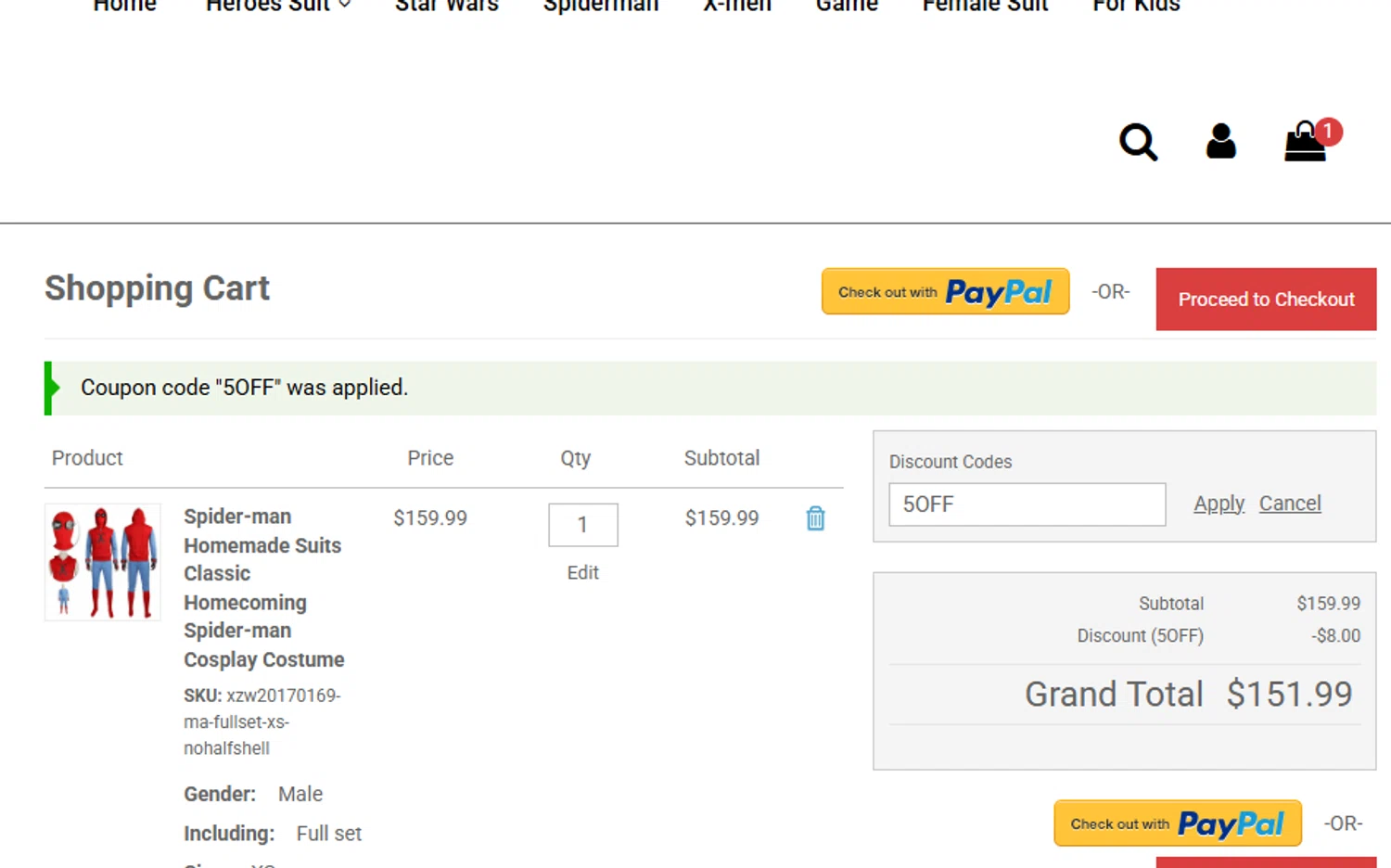Click the top Check out with PayPal button

click(x=945, y=292)
